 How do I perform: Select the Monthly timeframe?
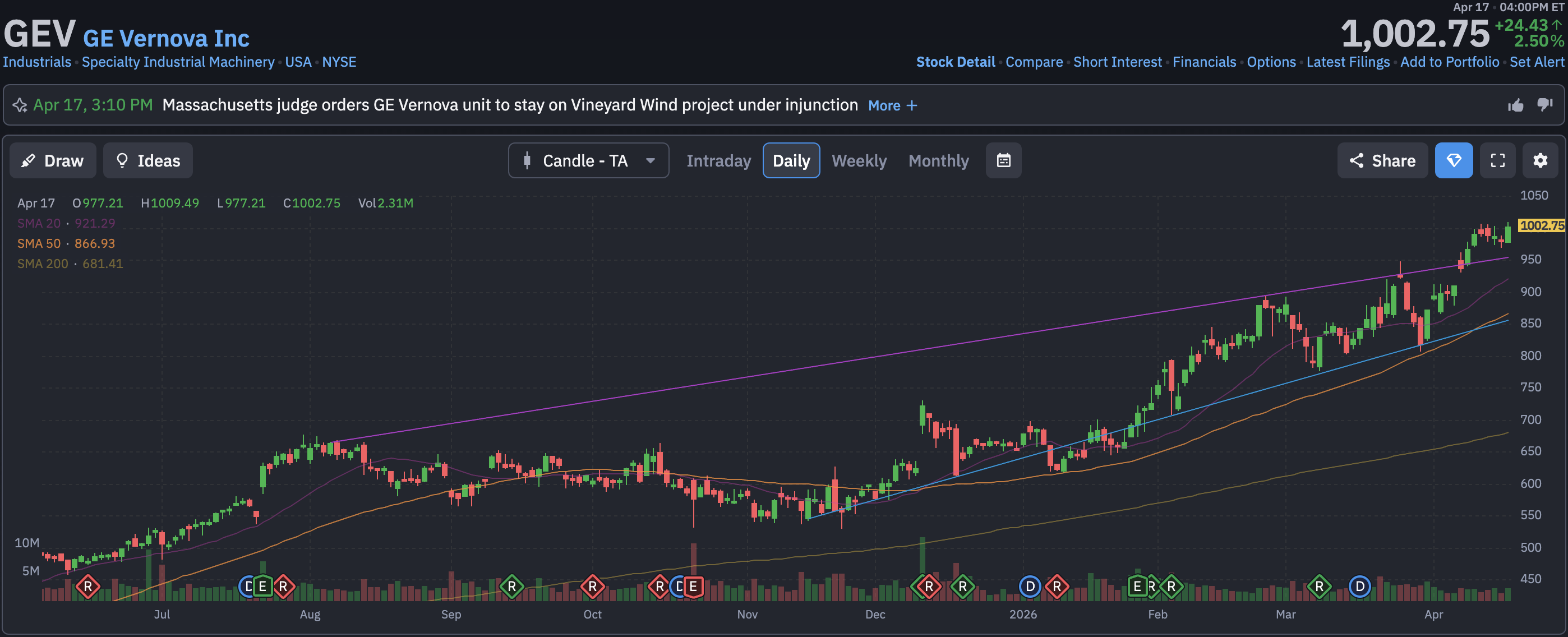tap(938, 160)
